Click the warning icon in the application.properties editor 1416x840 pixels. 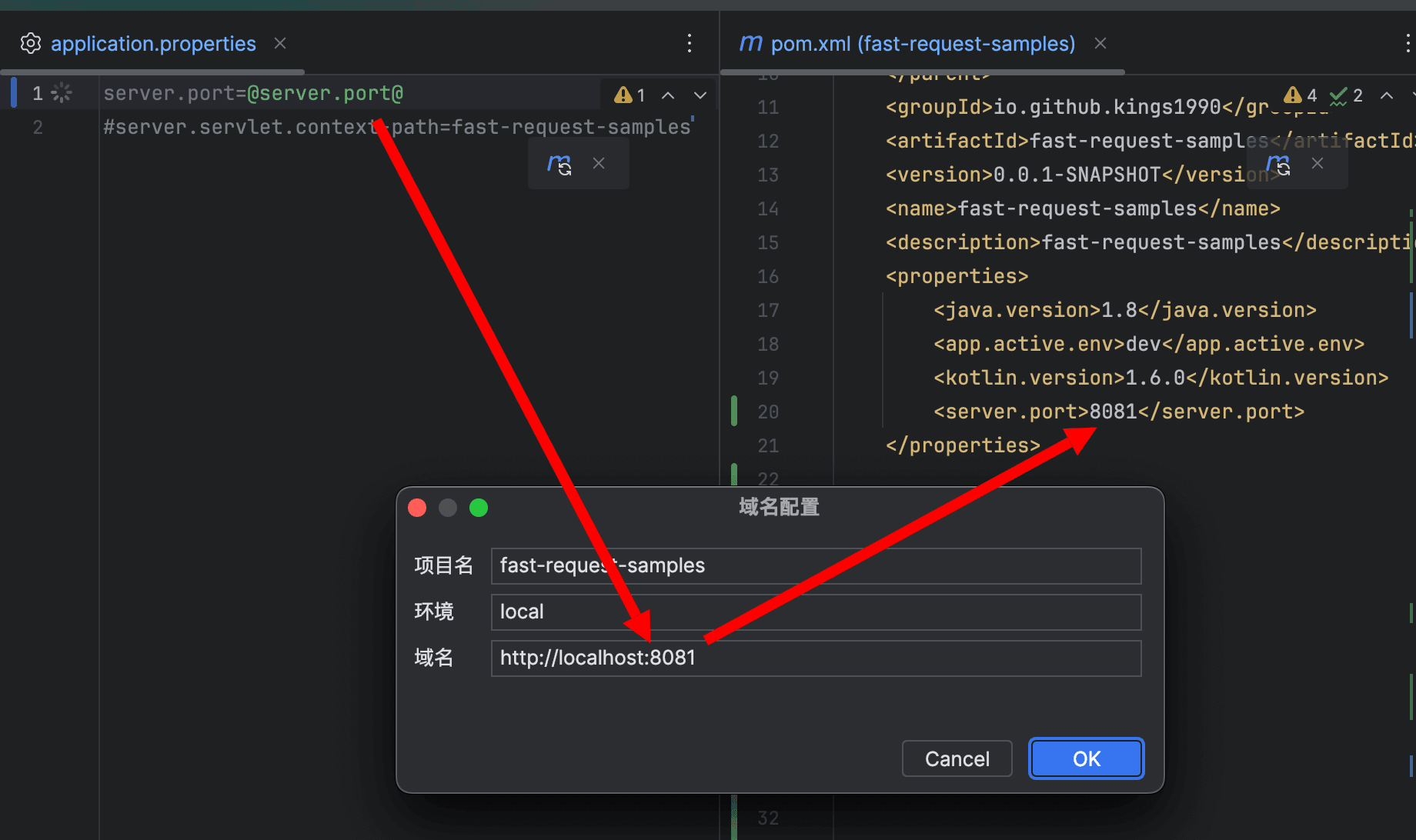pyautogui.click(x=623, y=95)
